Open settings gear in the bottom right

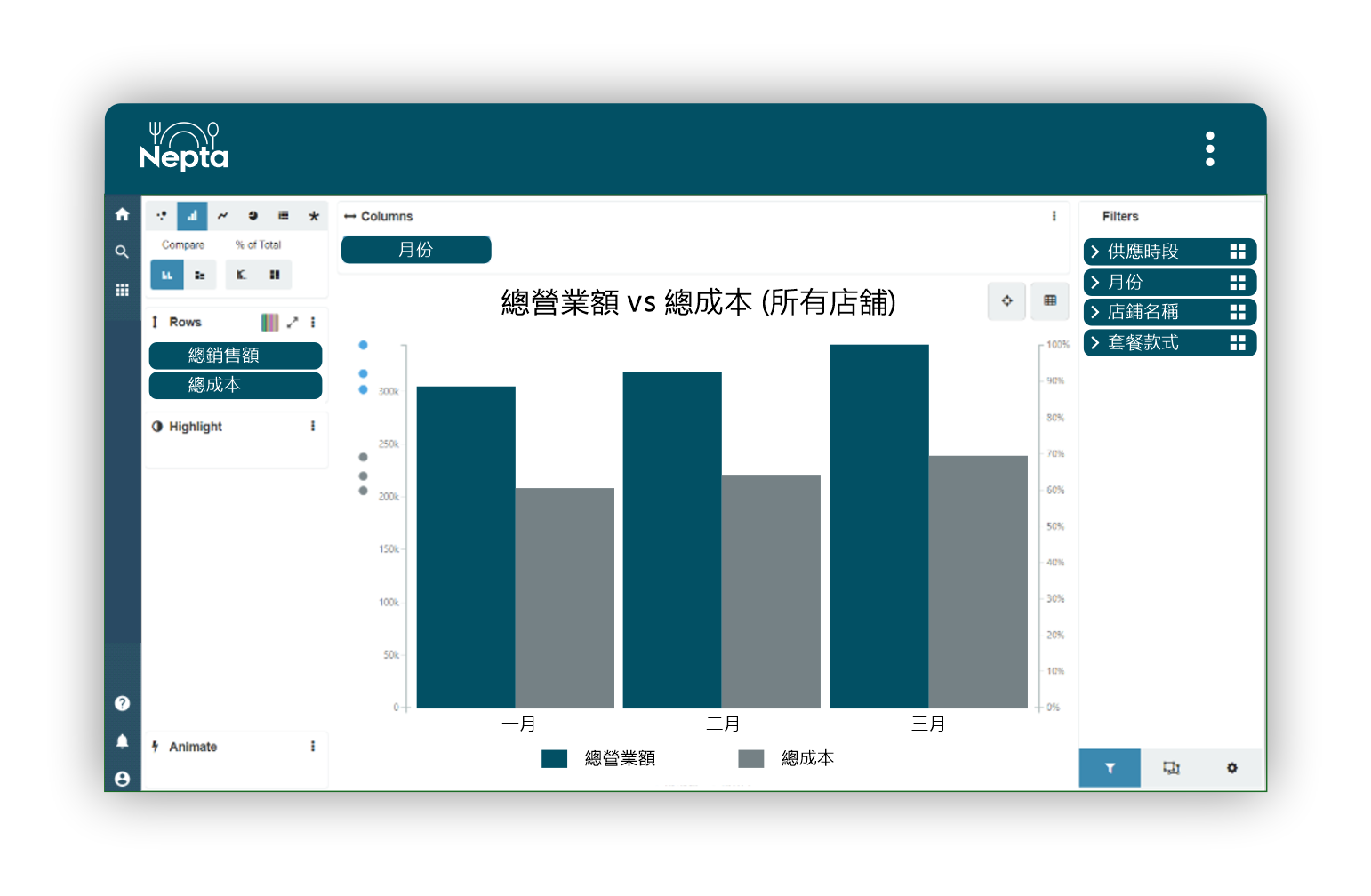1231,768
